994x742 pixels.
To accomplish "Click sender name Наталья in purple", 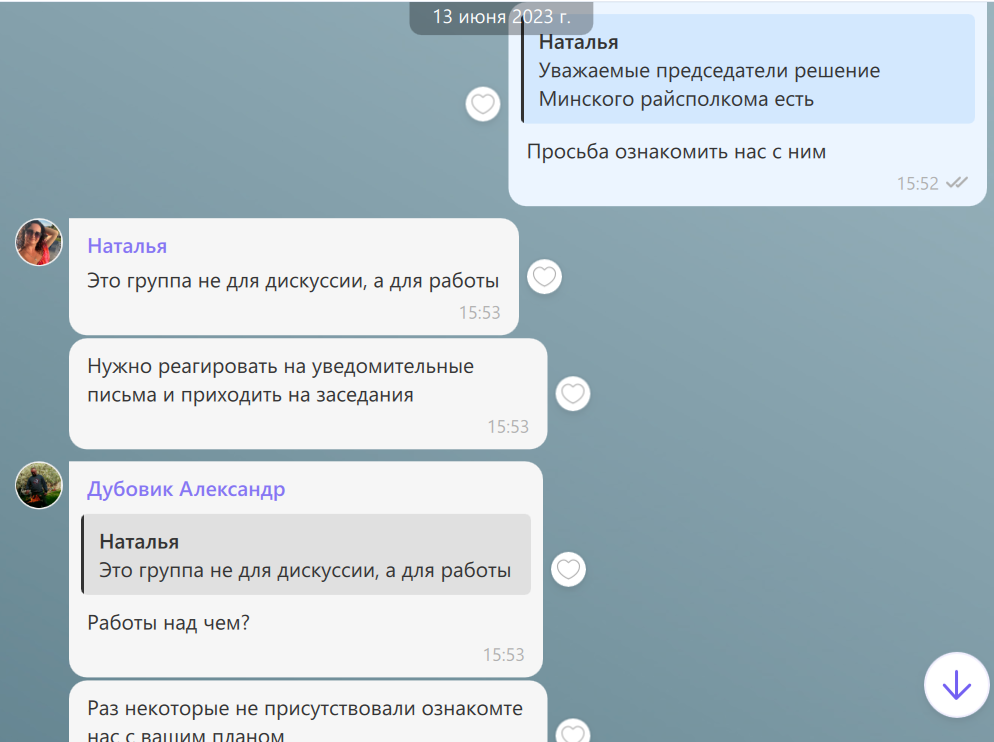I will coord(127,246).
